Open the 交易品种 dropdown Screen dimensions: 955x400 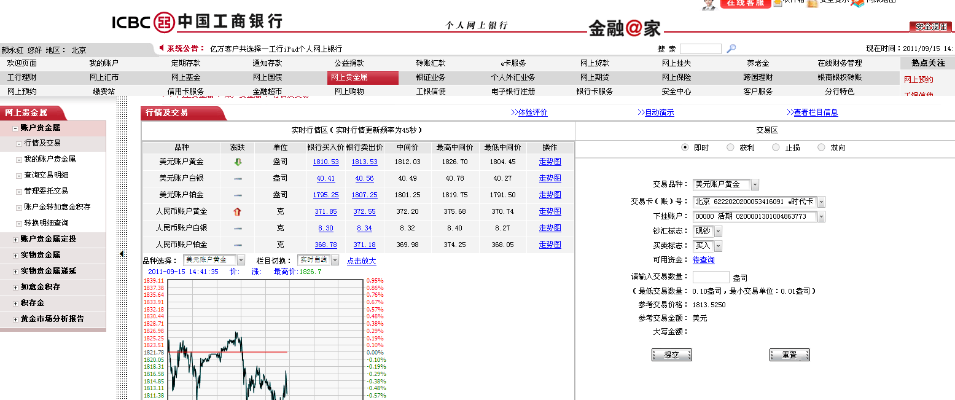(753, 185)
